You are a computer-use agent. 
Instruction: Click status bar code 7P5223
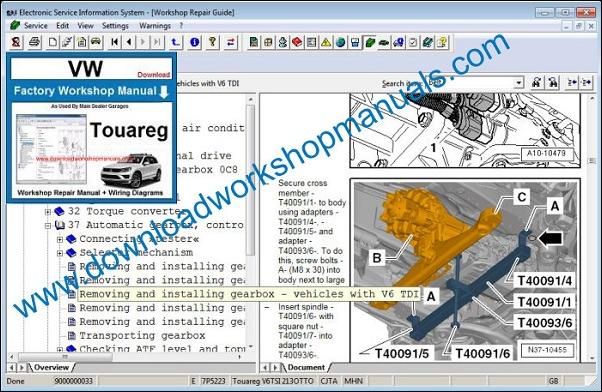click(213, 381)
